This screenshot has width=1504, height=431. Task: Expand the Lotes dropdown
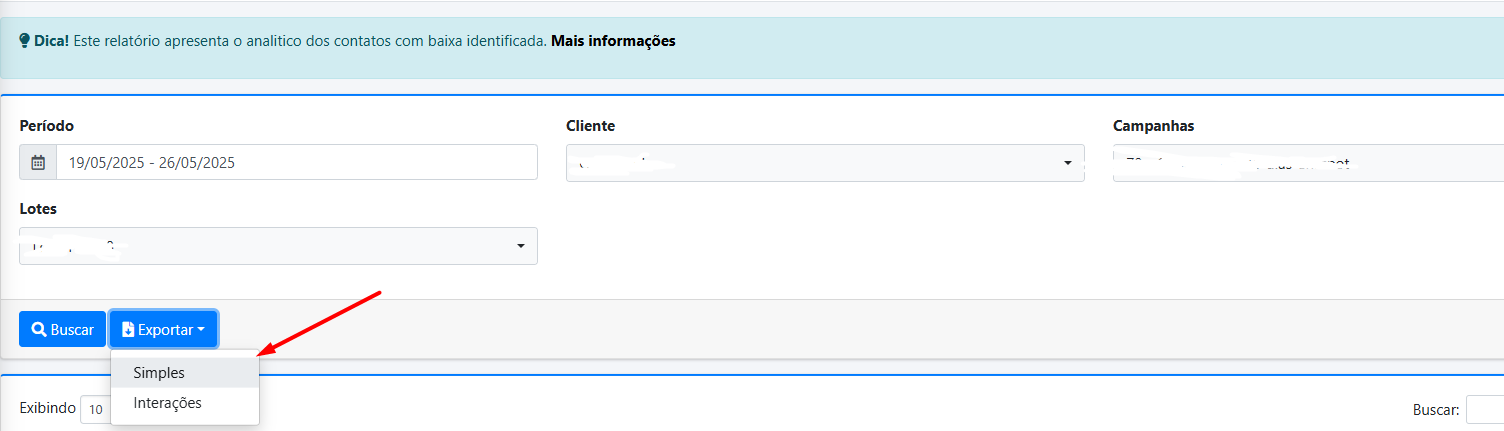click(277, 246)
